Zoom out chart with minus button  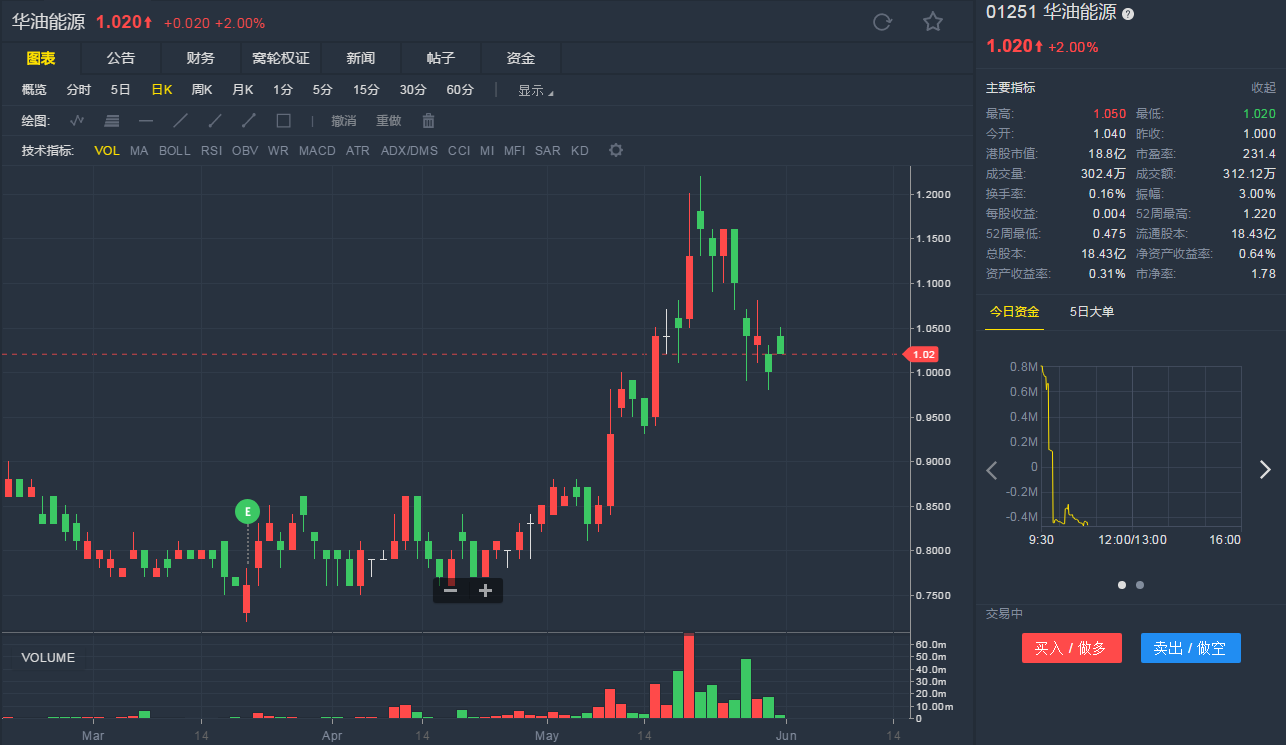tap(451, 590)
